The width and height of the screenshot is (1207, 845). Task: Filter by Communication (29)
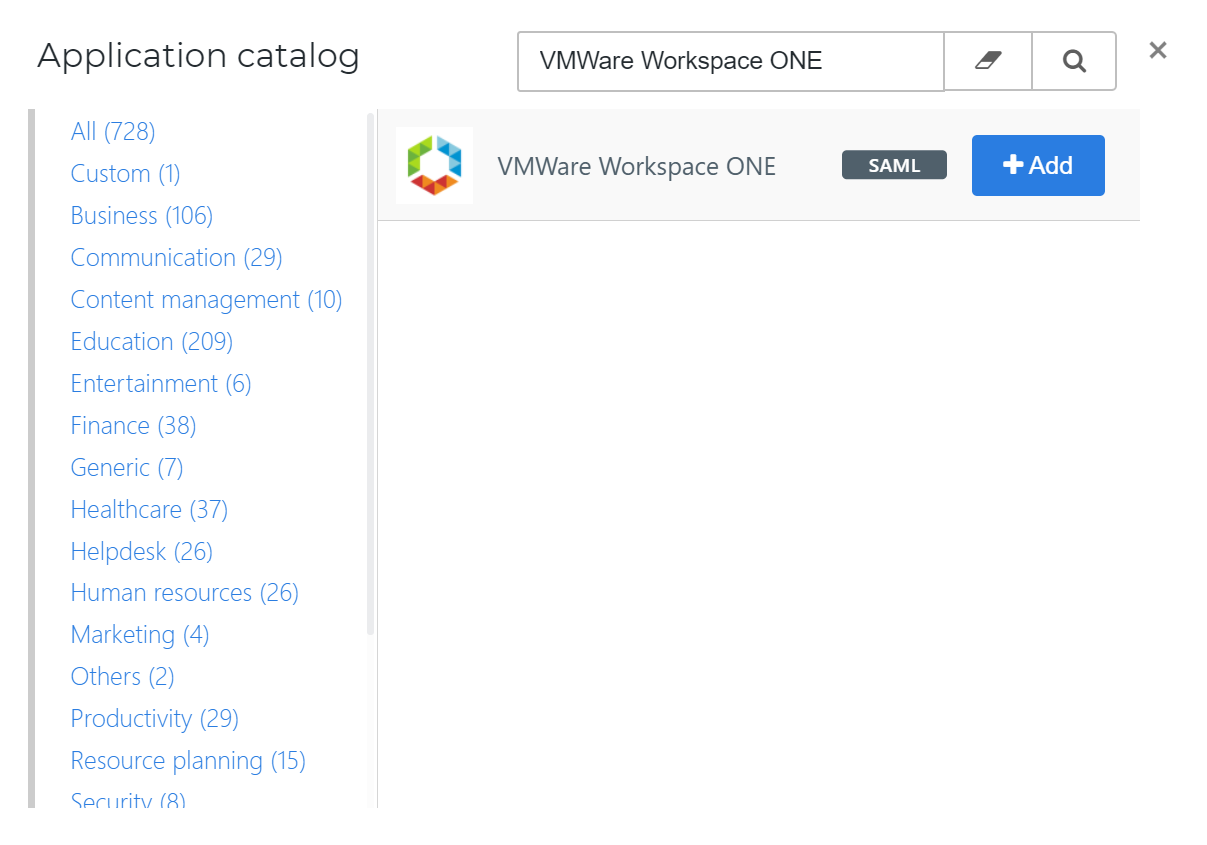(176, 257)
